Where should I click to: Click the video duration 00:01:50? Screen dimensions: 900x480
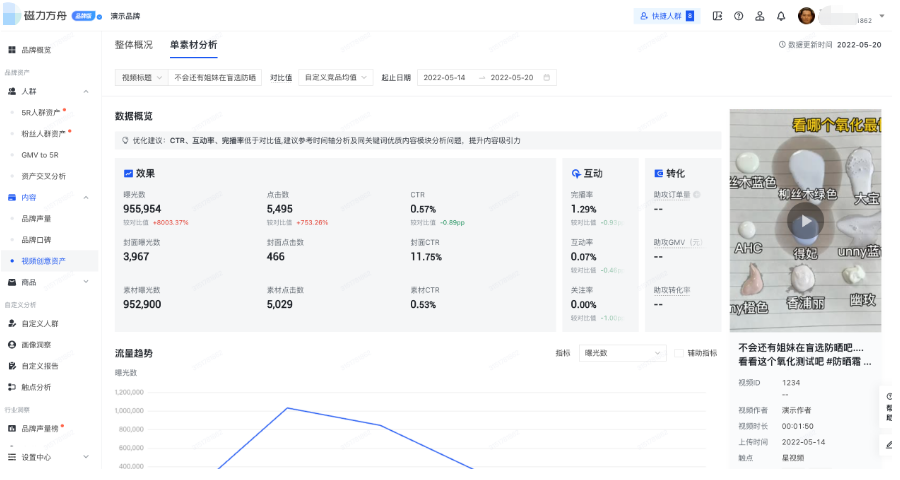[x=797, y=426]
